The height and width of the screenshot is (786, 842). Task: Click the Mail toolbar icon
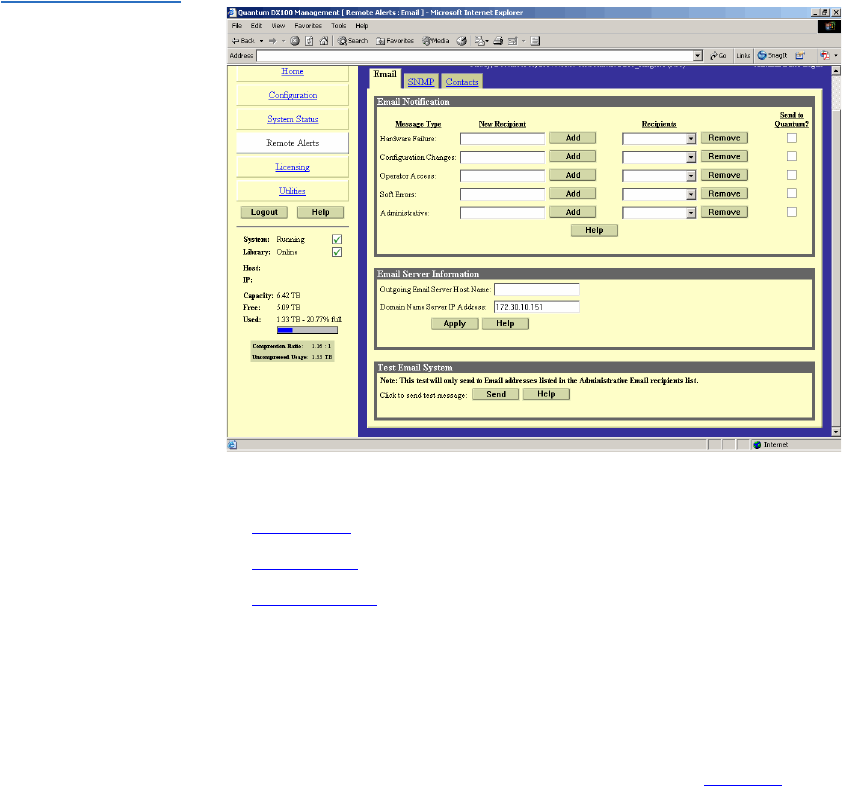click(480, 41)
